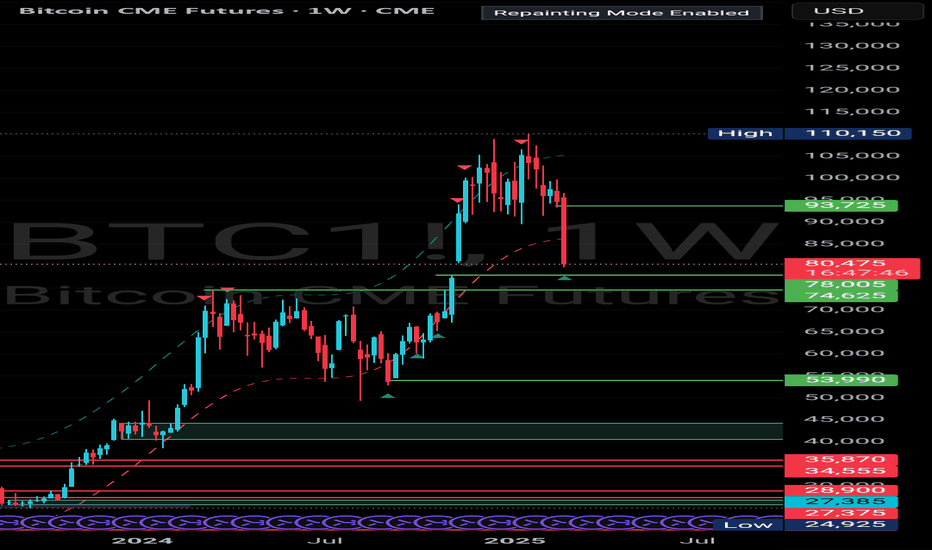
Task: Select the Low price label 24,925
Action: pyautogui.click(x=841, y=524)
